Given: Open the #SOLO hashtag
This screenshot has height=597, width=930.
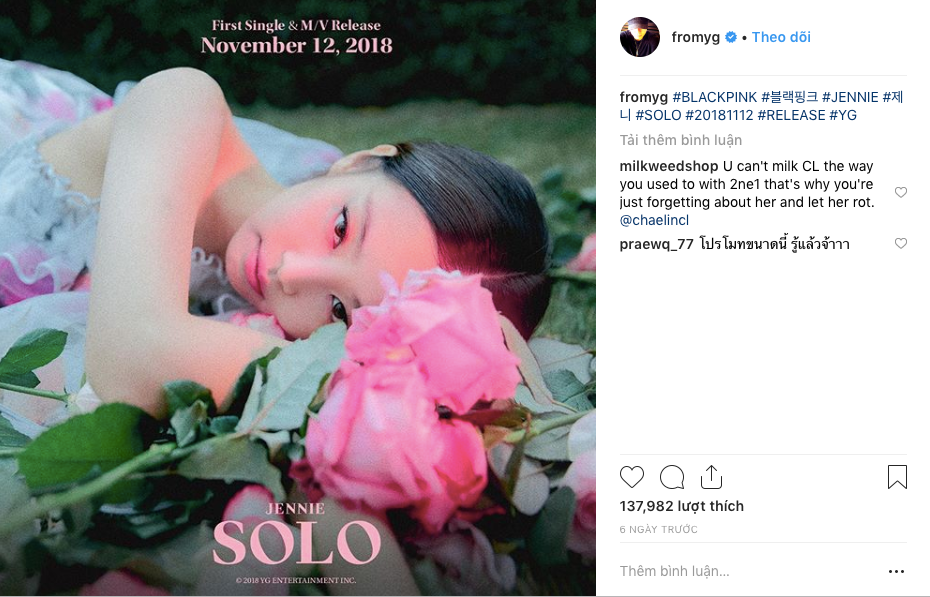Looking at the screenshot, I should pyautogui.click(x=658, y=115).
